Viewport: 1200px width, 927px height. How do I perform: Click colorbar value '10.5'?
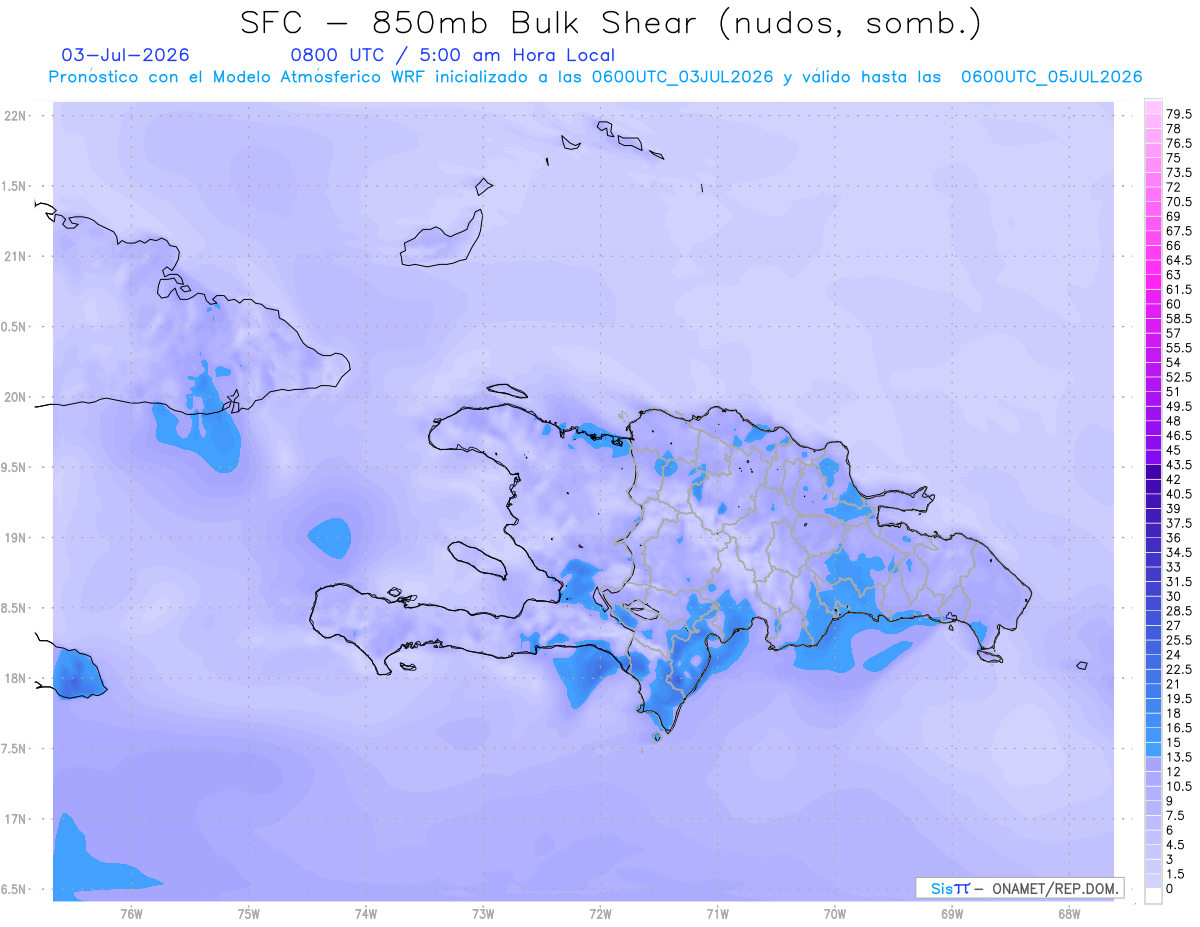coord(1178,786)
